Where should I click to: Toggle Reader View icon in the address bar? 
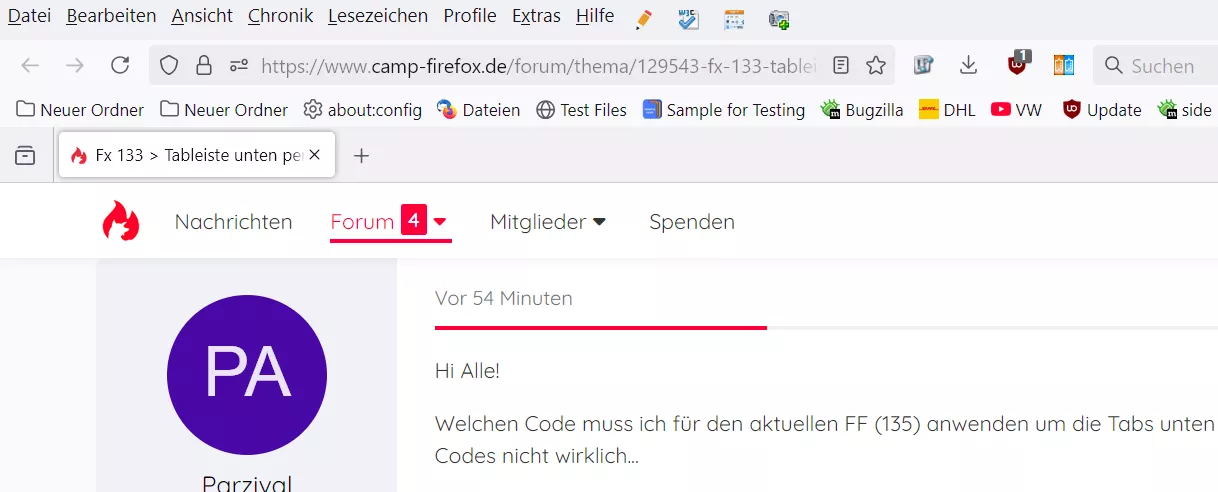click(x=841, y=66)
